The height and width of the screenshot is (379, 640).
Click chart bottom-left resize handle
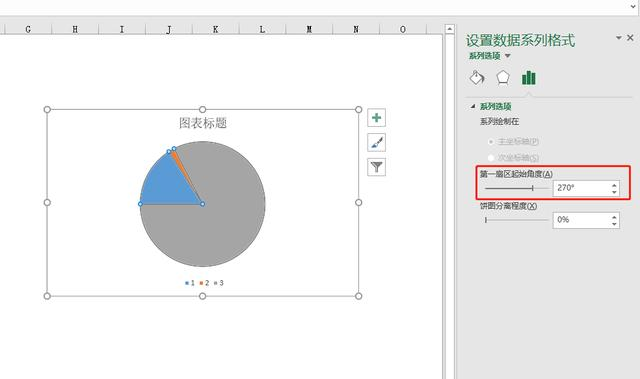47,296
